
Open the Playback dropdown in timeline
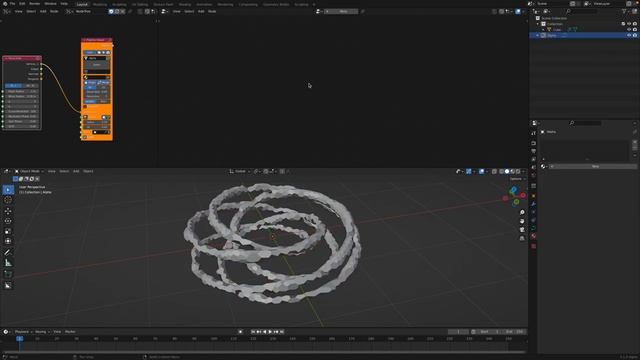24,332
